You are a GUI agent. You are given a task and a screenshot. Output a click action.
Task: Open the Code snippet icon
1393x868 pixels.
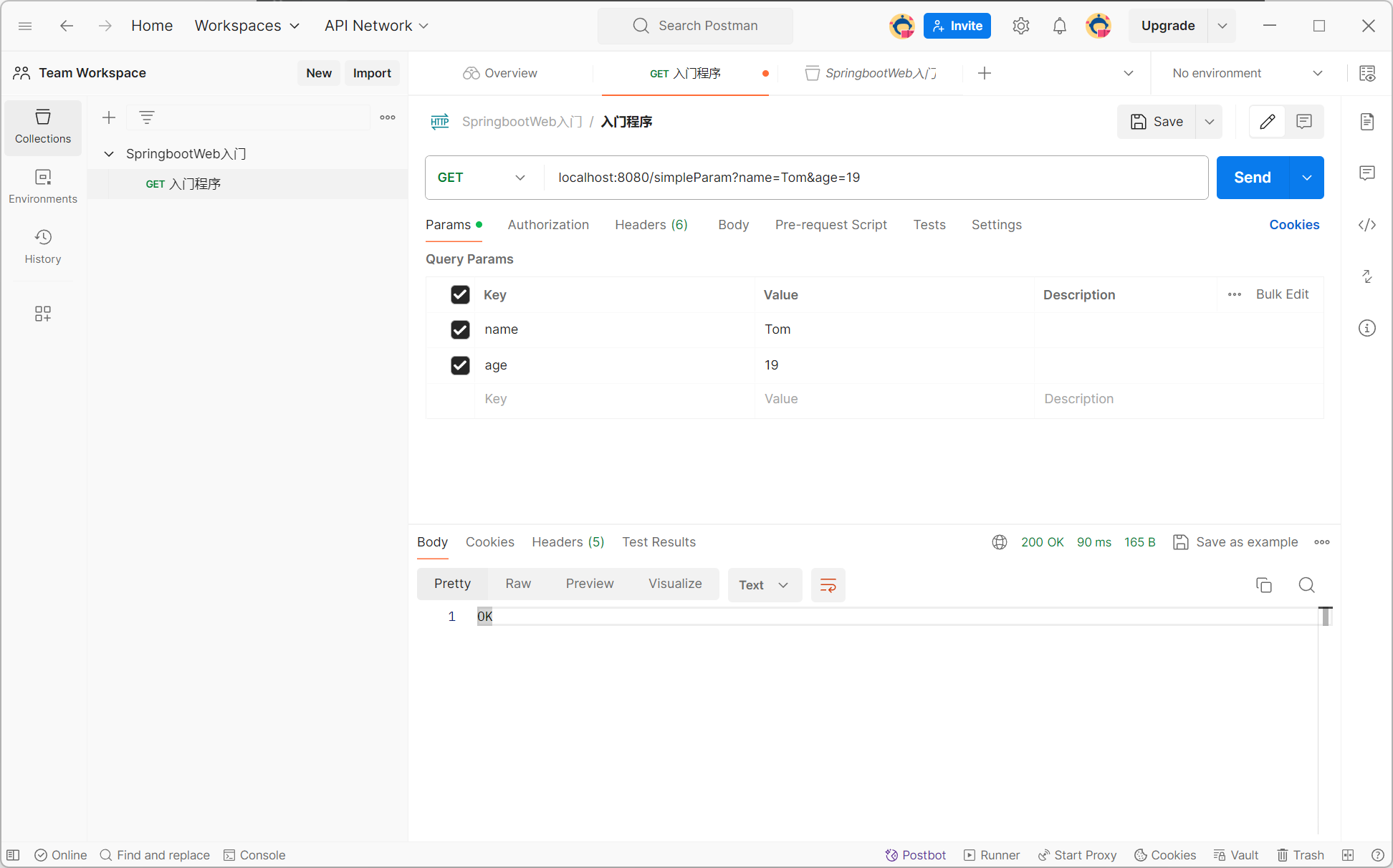point(1367,225)
